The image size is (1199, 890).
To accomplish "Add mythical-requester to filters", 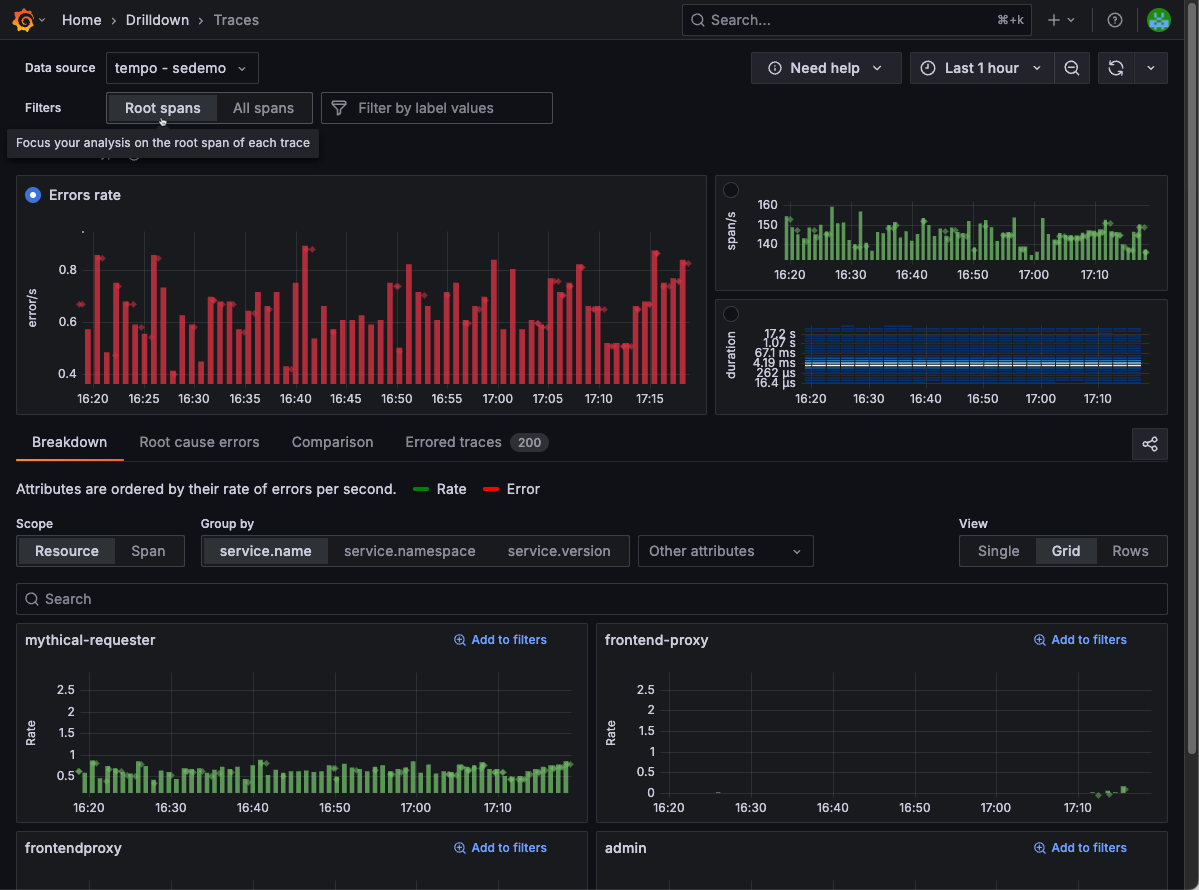I will [x=500, y=640].
